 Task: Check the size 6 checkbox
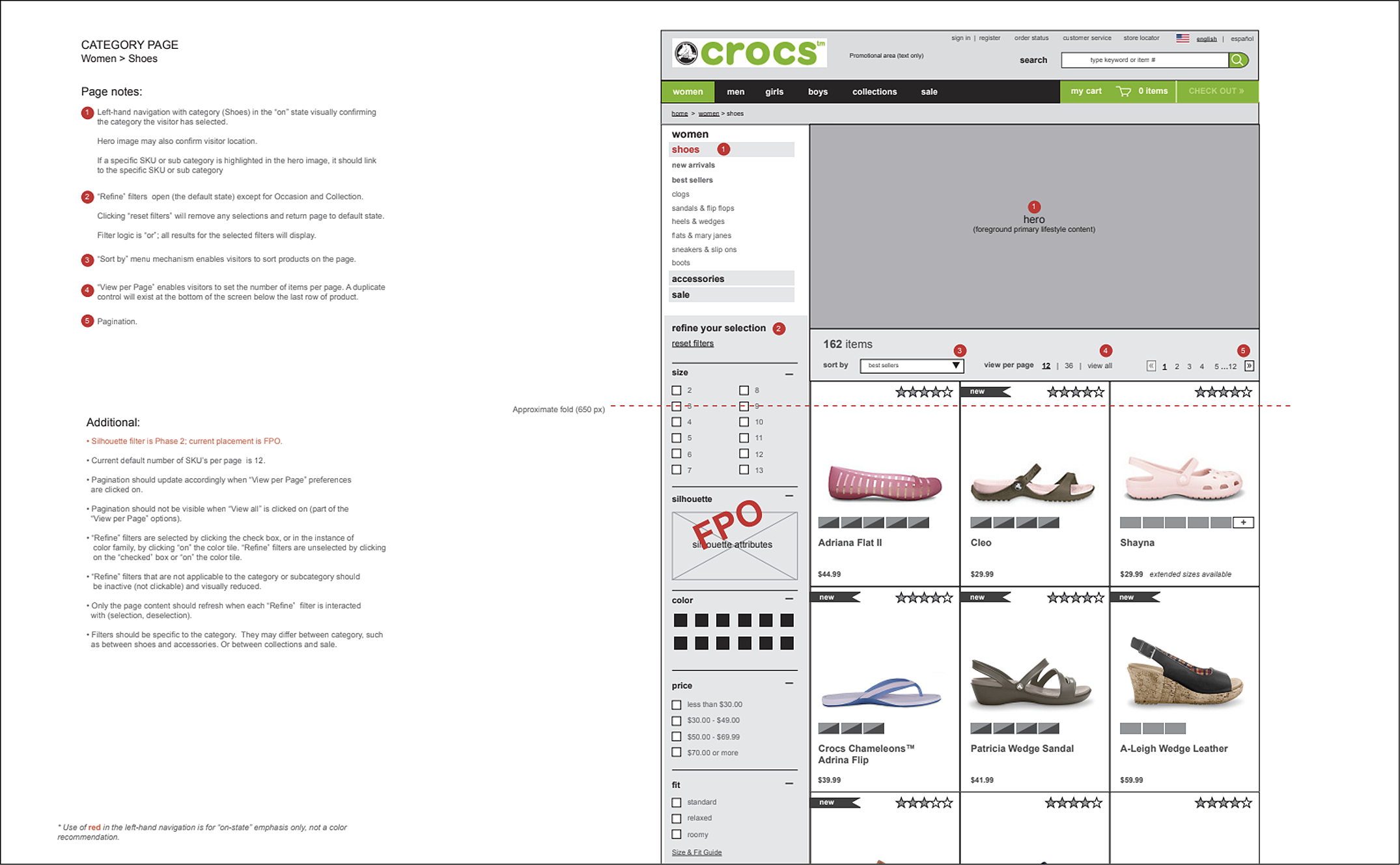[x=677, y=453]
